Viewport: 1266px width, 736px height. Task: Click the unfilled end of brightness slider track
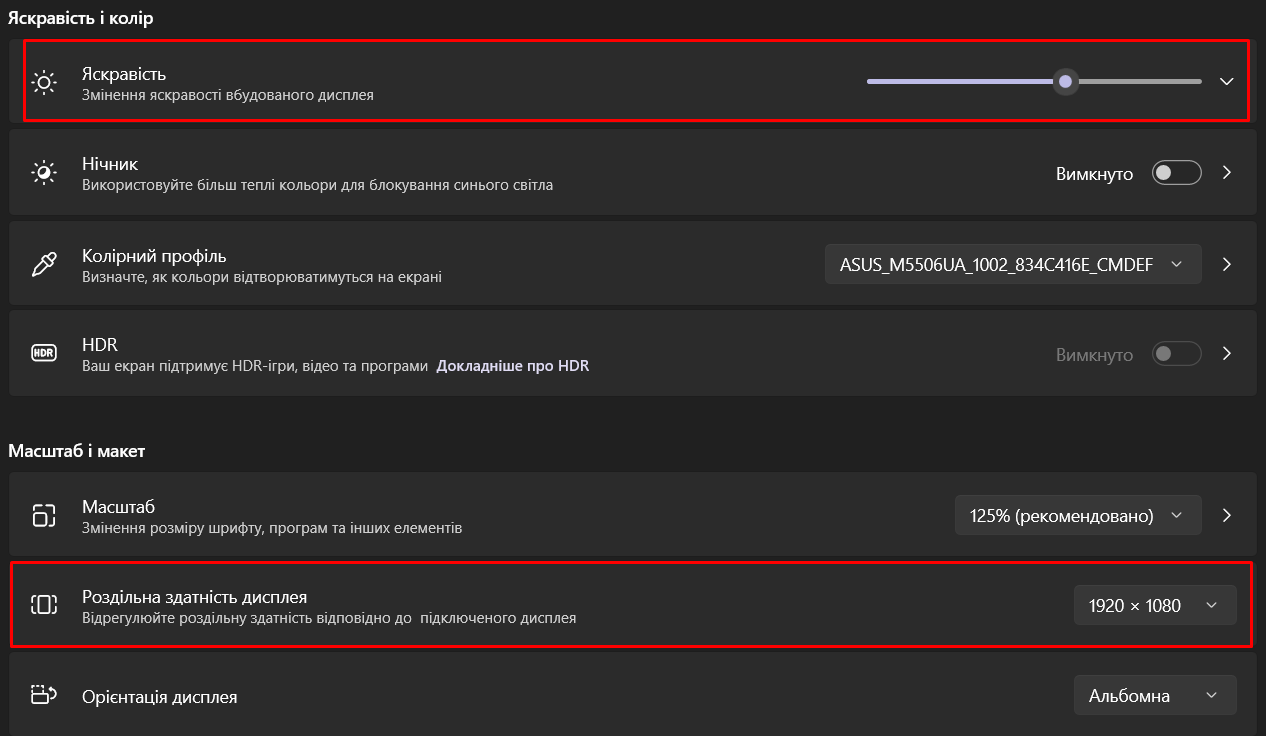click(1140, 82)
